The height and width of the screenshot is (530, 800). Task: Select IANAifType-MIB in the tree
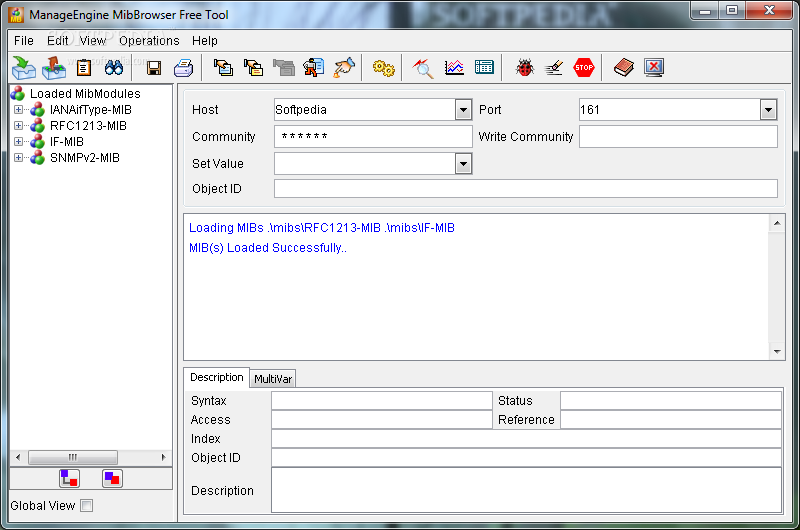[x=90, y=110]
